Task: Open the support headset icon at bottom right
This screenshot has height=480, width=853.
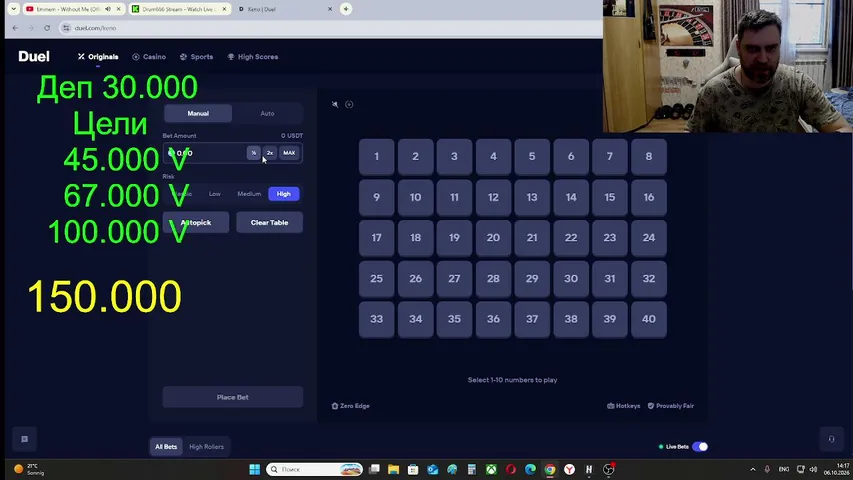Action: click(831, 439)
